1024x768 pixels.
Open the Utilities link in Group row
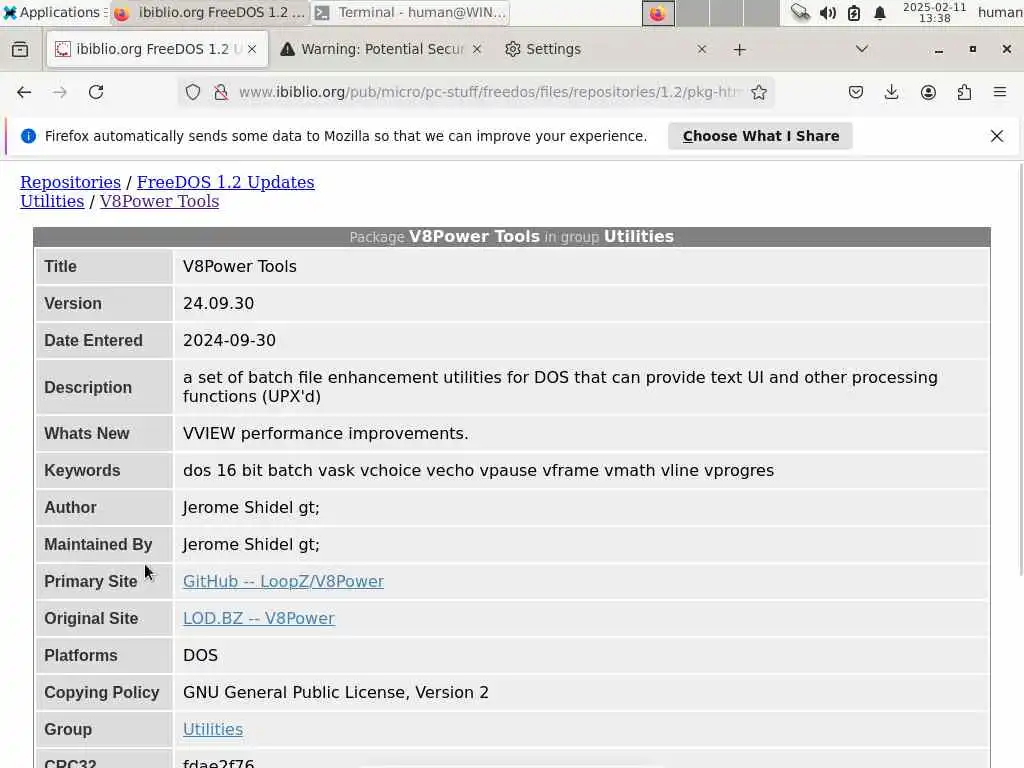click(x=213, y=729)
